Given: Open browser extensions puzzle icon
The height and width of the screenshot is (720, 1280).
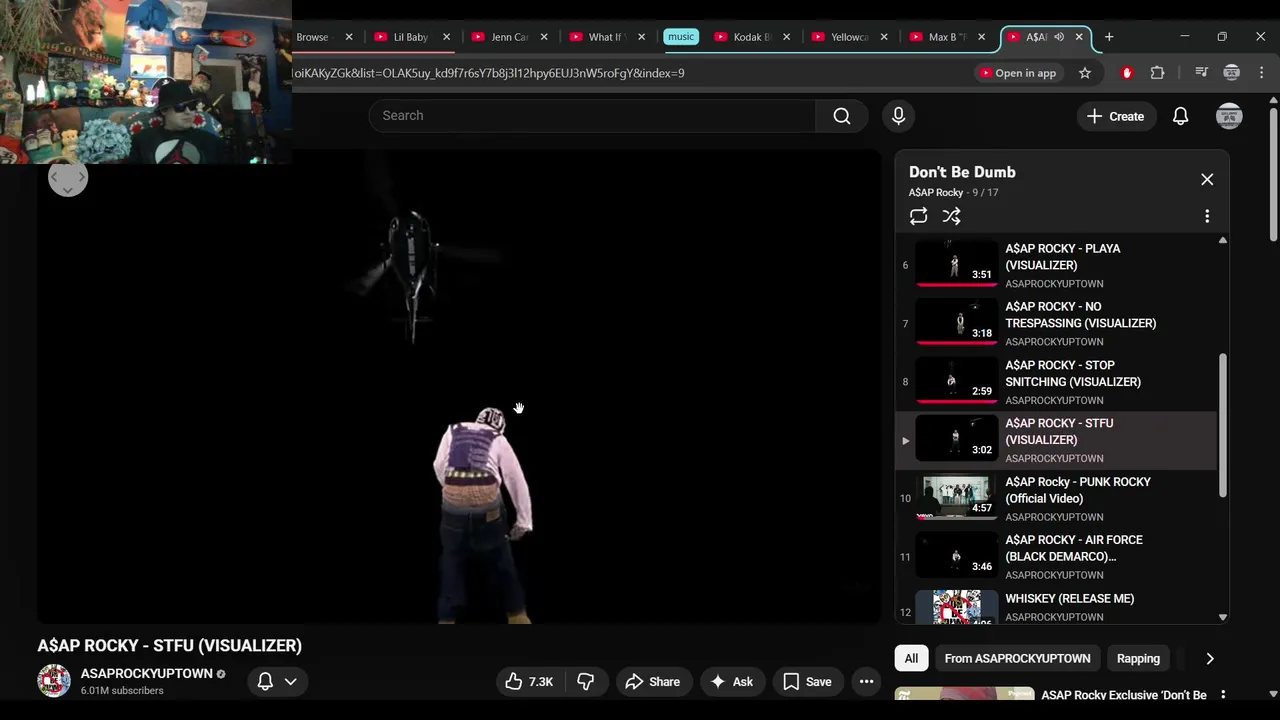Looking at the screenshot, I should (1157, 73).
